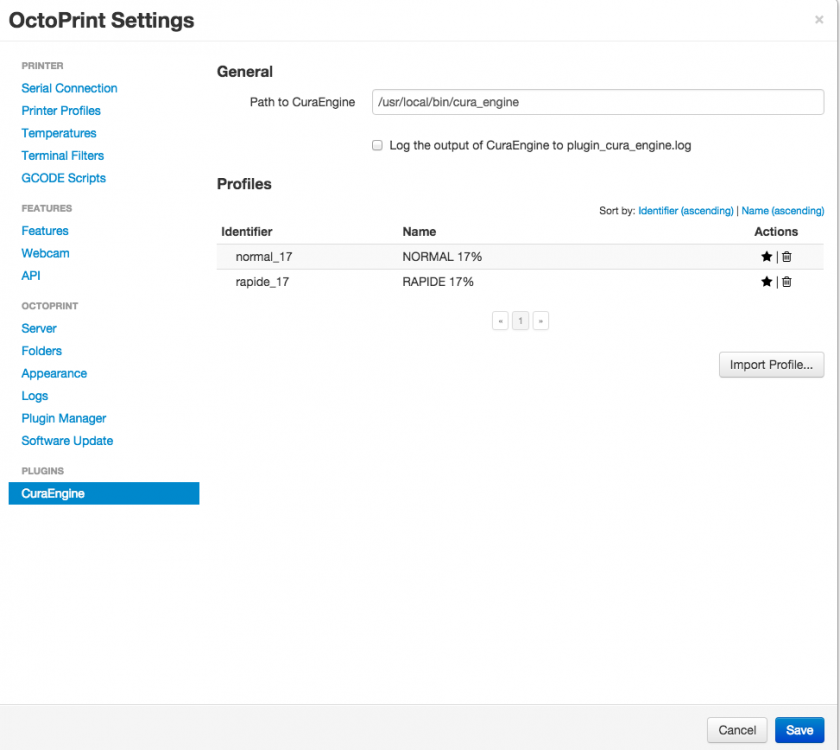Focus the Path to CuraEngine field

pyautogui.click(x=597, y=102)
